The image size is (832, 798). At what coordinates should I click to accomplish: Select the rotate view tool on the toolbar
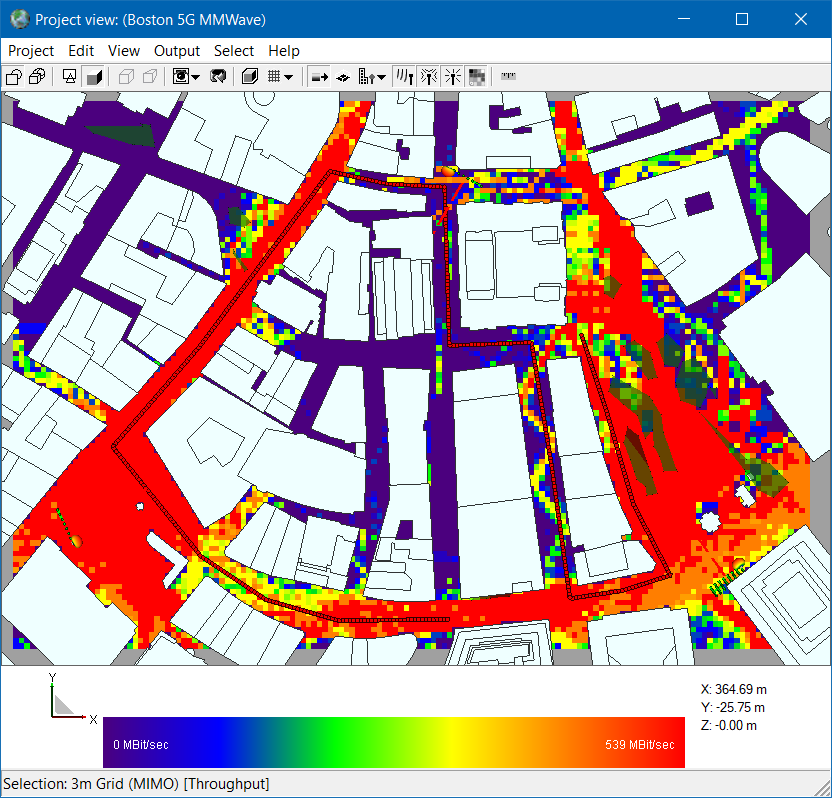(x=218, y=76)
